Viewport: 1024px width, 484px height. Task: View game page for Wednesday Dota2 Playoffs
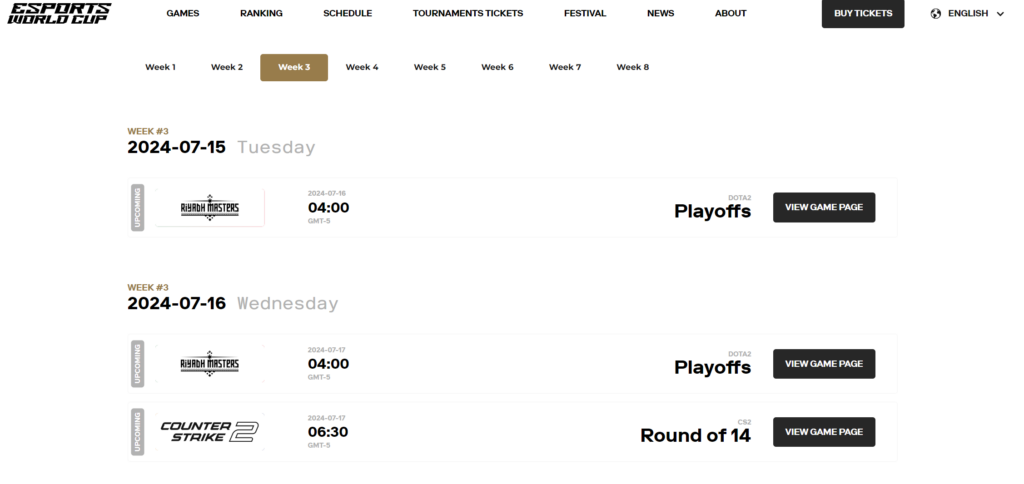(824, 364)
